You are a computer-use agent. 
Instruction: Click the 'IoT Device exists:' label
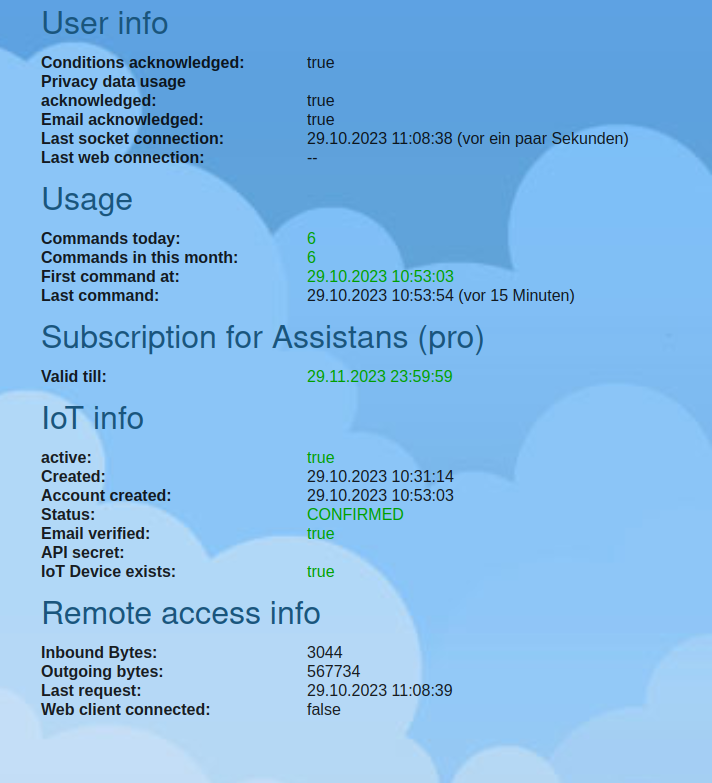click(x=109, y=572)
